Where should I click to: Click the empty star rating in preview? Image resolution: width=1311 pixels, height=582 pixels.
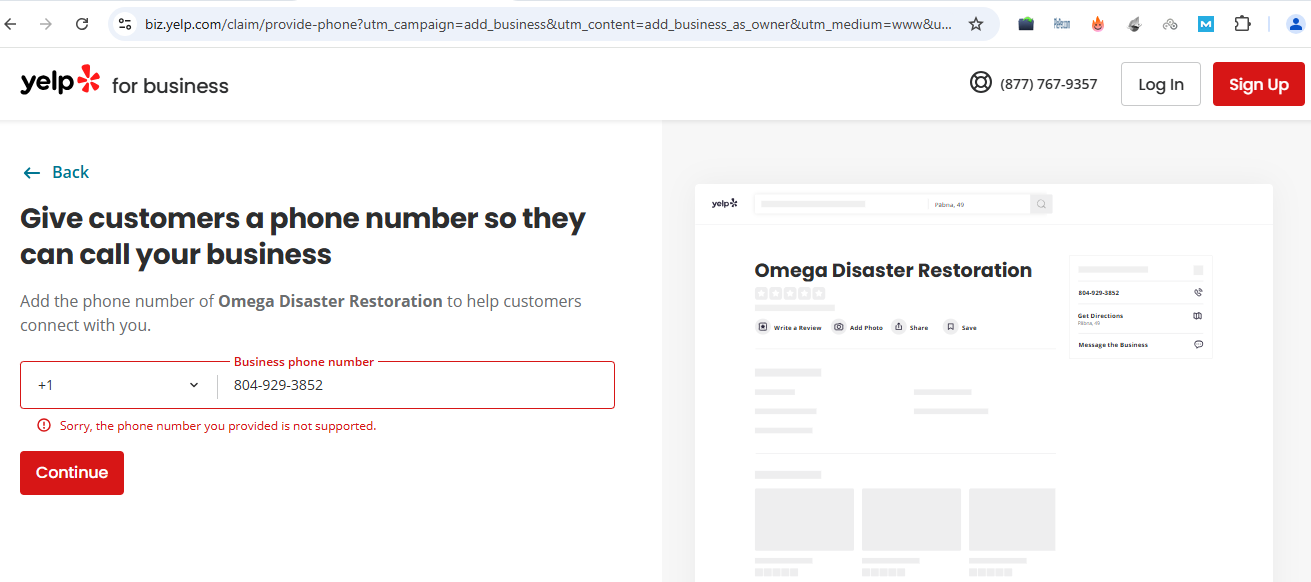coord(790,294)
